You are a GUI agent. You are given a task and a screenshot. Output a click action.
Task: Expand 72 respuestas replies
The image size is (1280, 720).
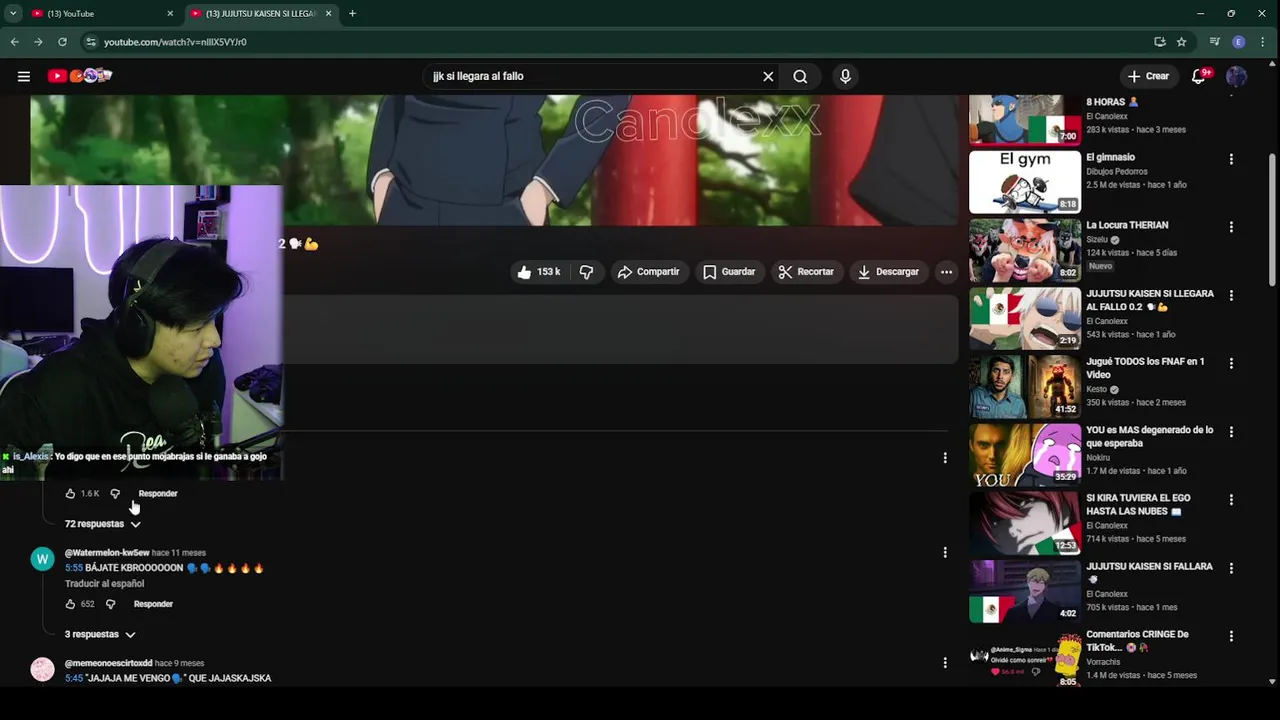click(x=103, y=524)
